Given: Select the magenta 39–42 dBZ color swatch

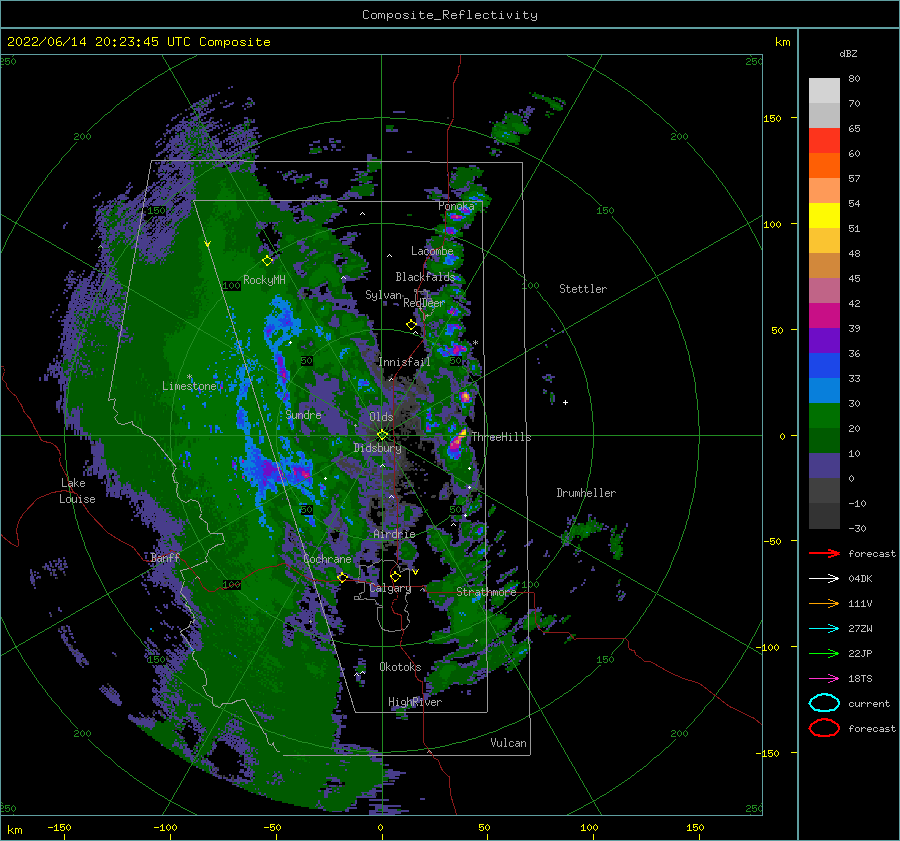Looking at the screenshot, I should (x=824, y=315).
